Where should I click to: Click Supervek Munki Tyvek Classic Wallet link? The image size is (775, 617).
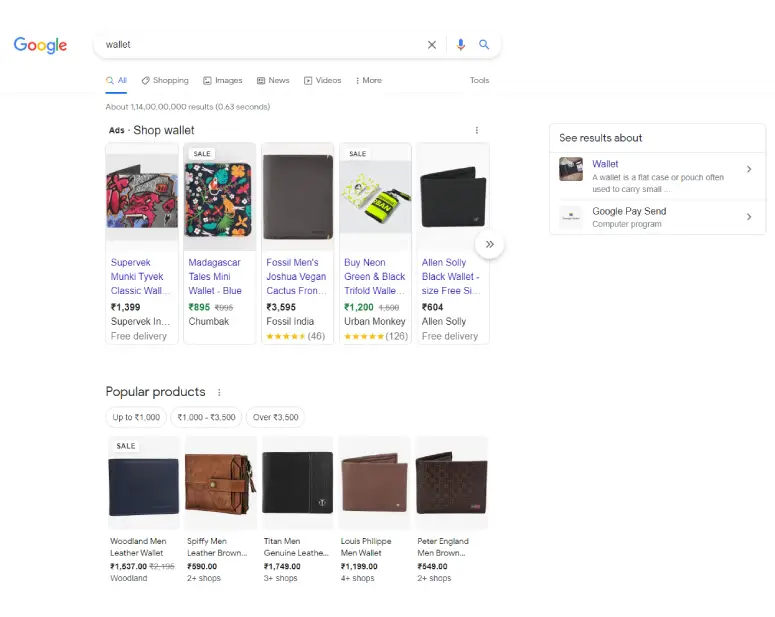point(140,276)
